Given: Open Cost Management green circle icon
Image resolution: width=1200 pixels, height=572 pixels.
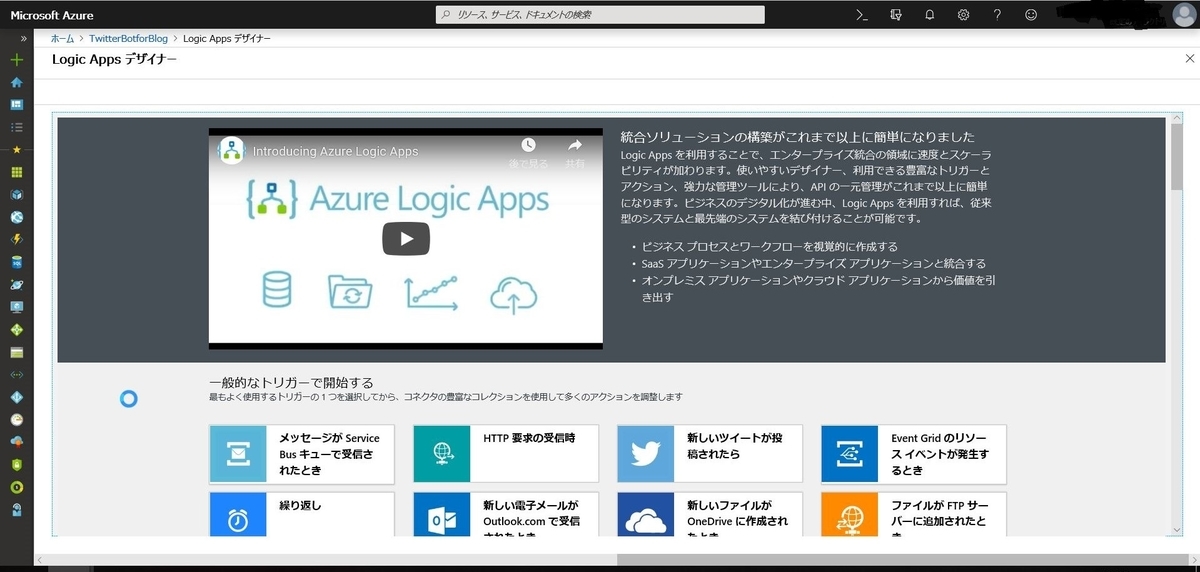Looking at the screenshot, I should point(16,487).
